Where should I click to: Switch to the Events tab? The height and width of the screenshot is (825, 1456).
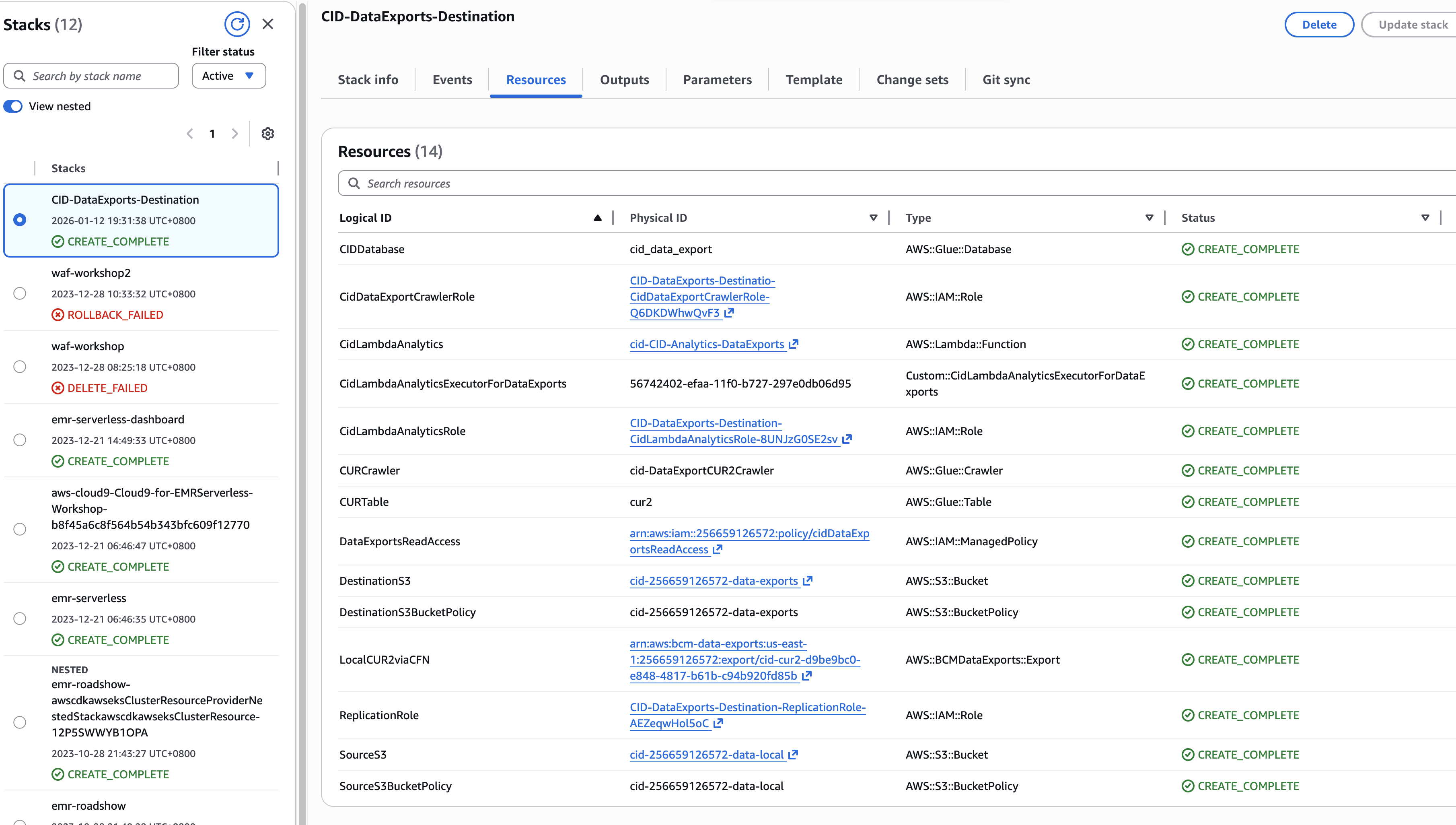coord(452,80)
